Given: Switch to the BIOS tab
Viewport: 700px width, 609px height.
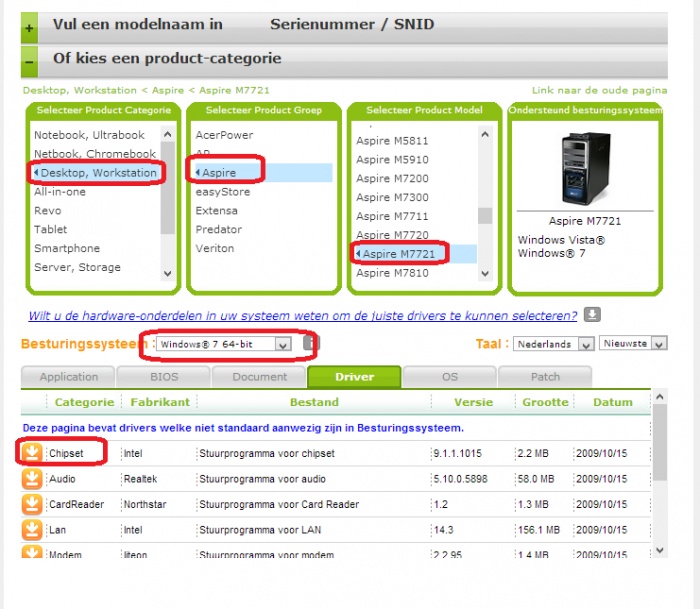Looking at the screenshot, I should [164, 377].
